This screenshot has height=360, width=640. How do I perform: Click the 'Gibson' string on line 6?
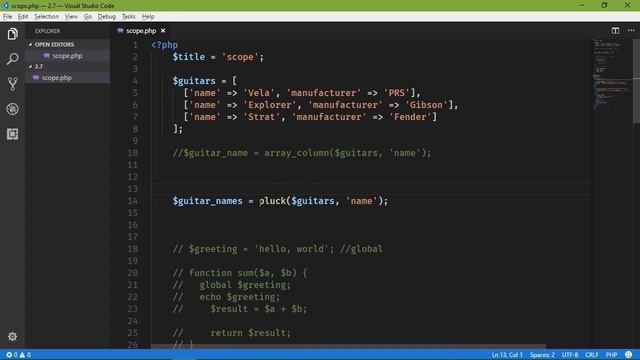click(426, 105)
